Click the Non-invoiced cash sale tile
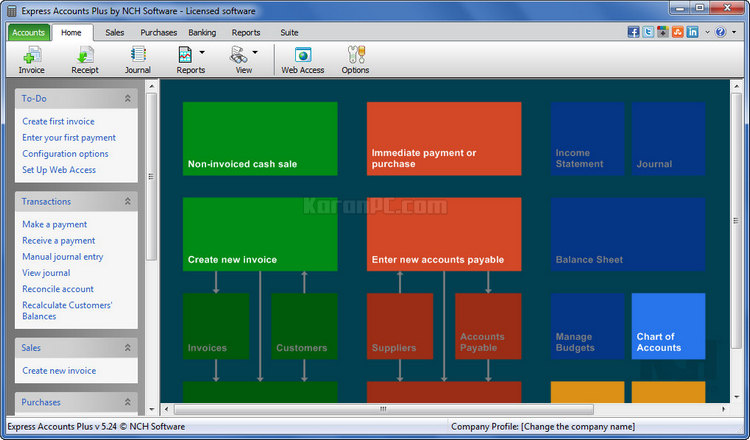 coord(260,138)
